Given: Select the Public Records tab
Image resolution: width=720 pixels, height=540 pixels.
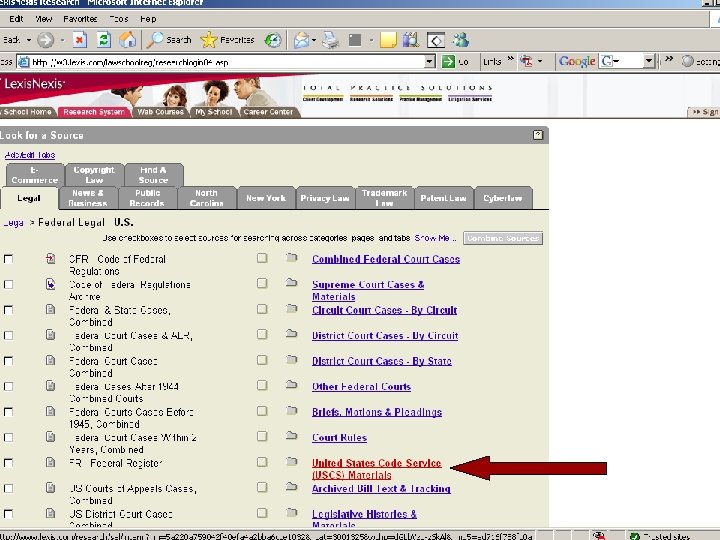Looking at the screenshot, I should [147, 198].
